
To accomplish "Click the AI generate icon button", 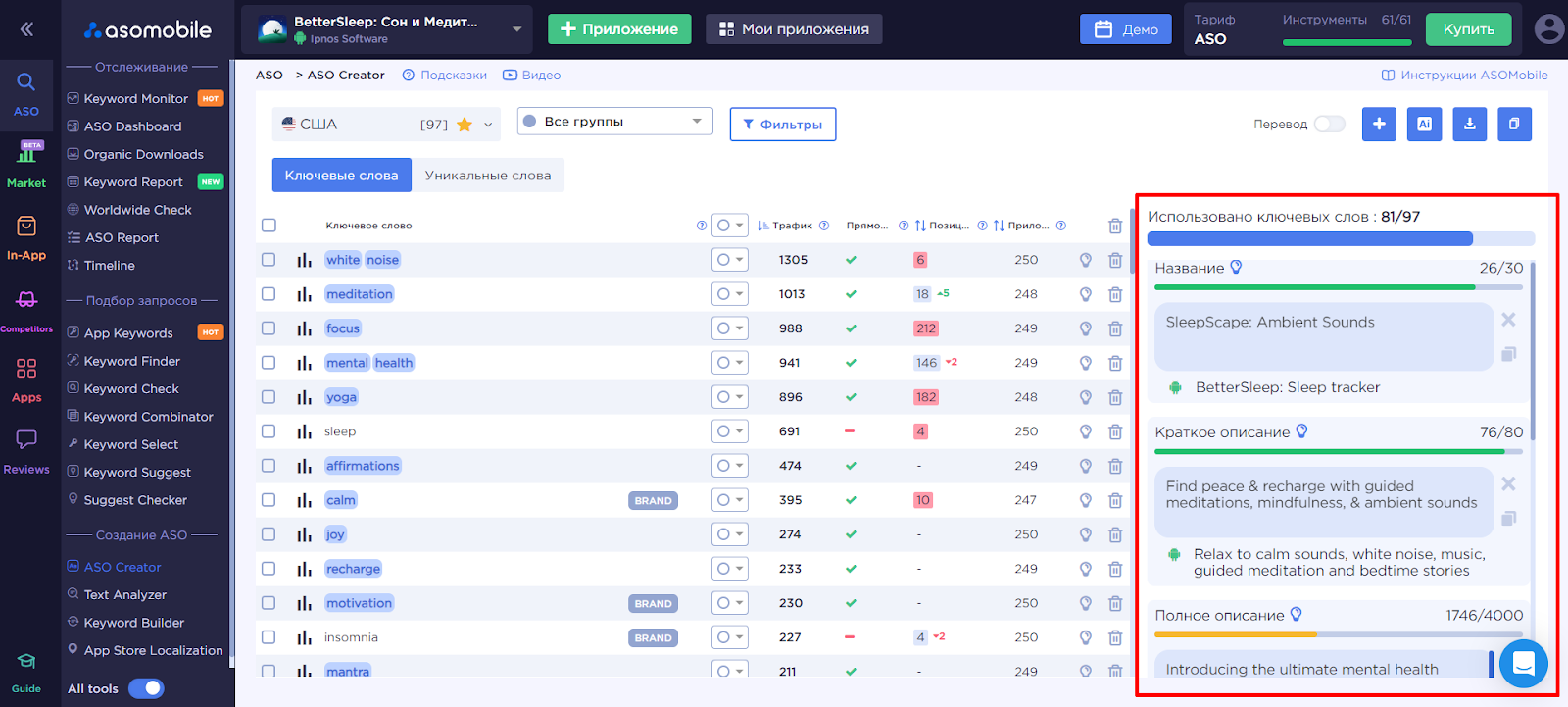I will pyautogui.click(x=1424, y=124).
